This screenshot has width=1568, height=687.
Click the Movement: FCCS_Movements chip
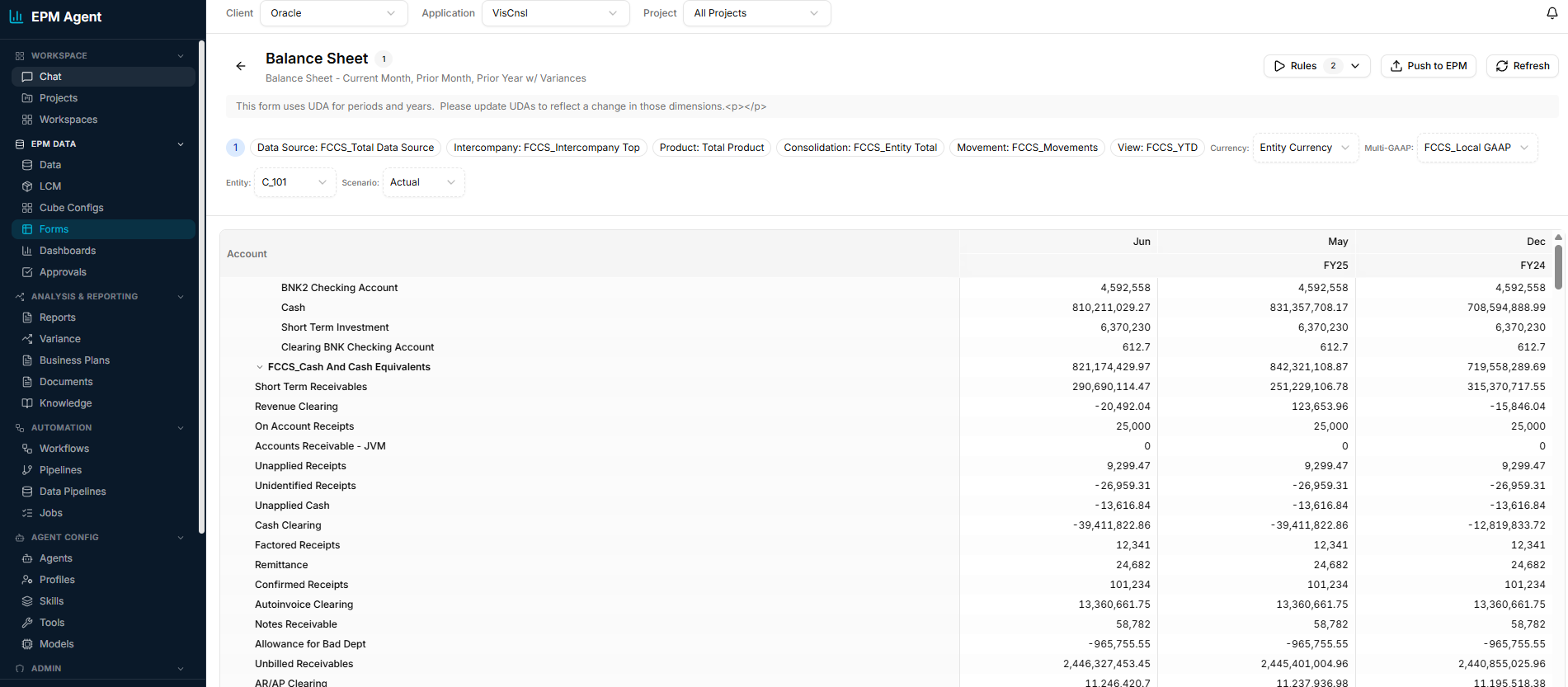coord(1027,148)
